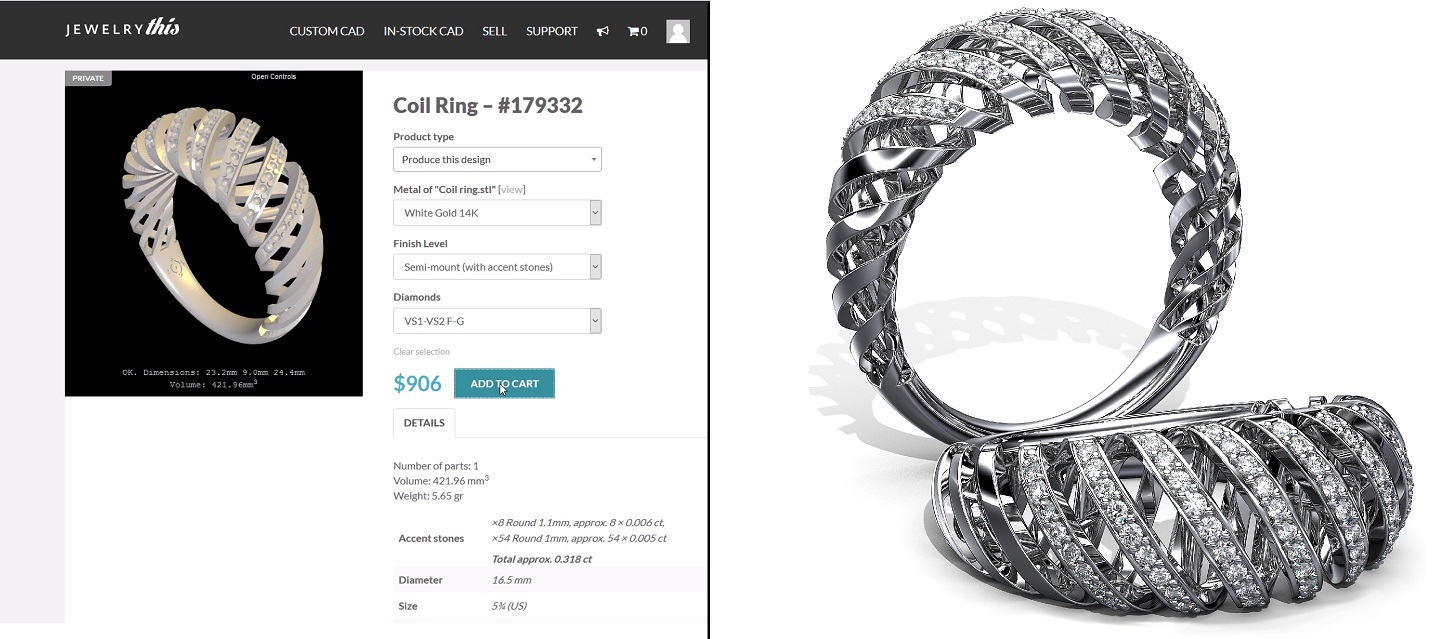Add the coil ring to cart
Viewport: 1446px width, 639px height.
pos(504,384)
